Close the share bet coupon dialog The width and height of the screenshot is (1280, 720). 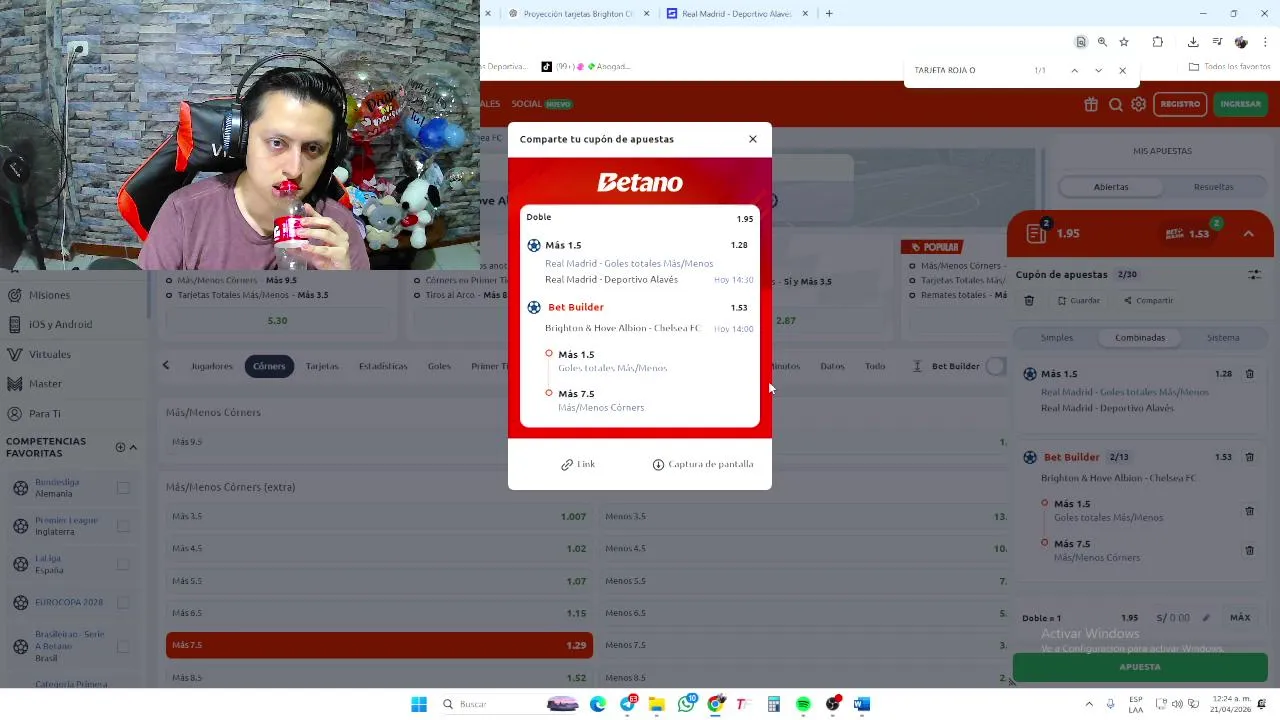(x=753, y=139)
